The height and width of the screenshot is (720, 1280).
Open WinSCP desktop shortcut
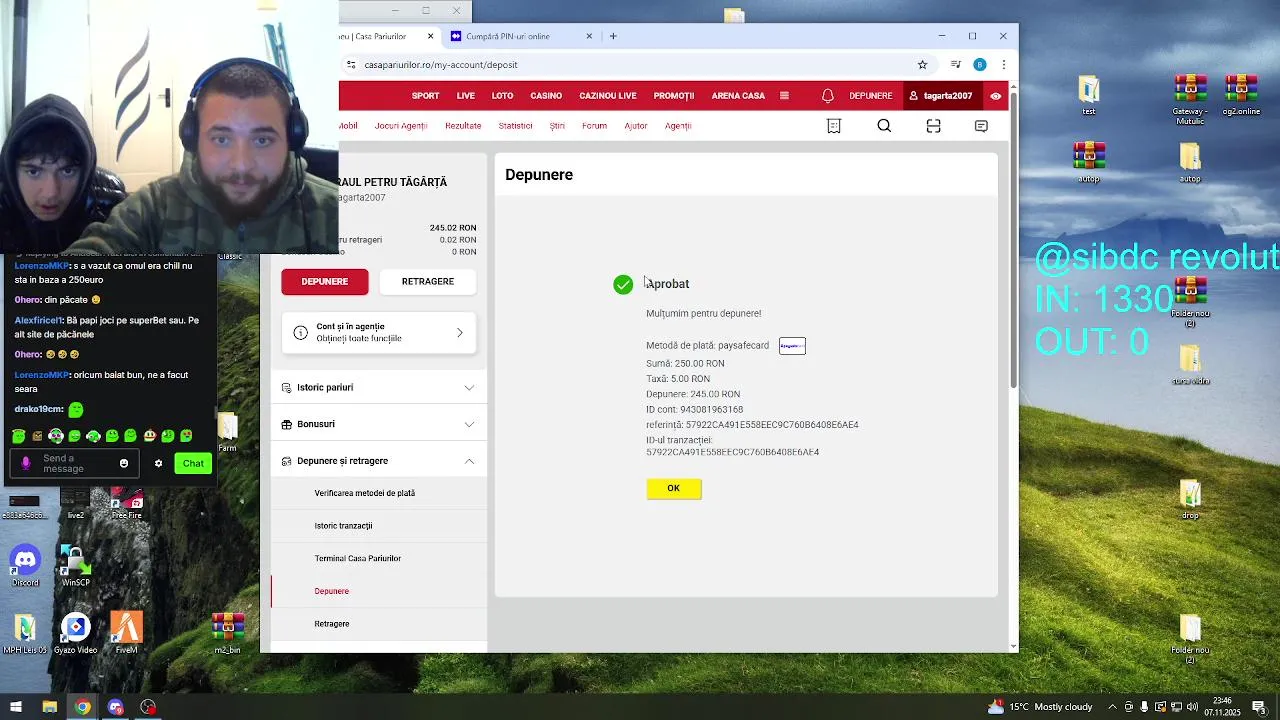(x=75, y=566)
